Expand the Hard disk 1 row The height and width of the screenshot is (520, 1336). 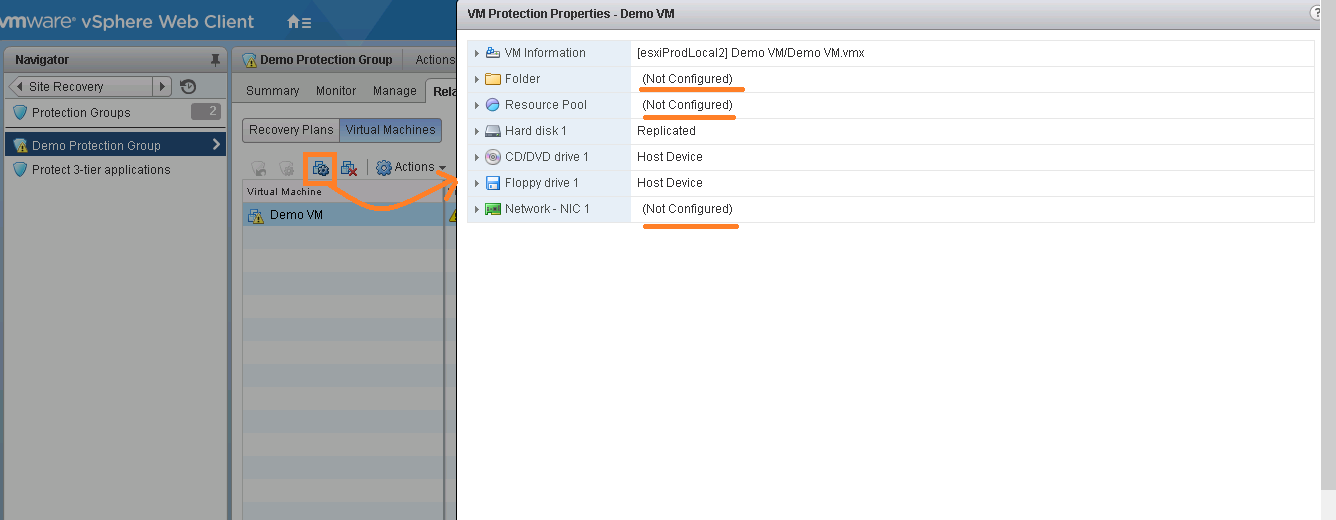pos(477,131)
